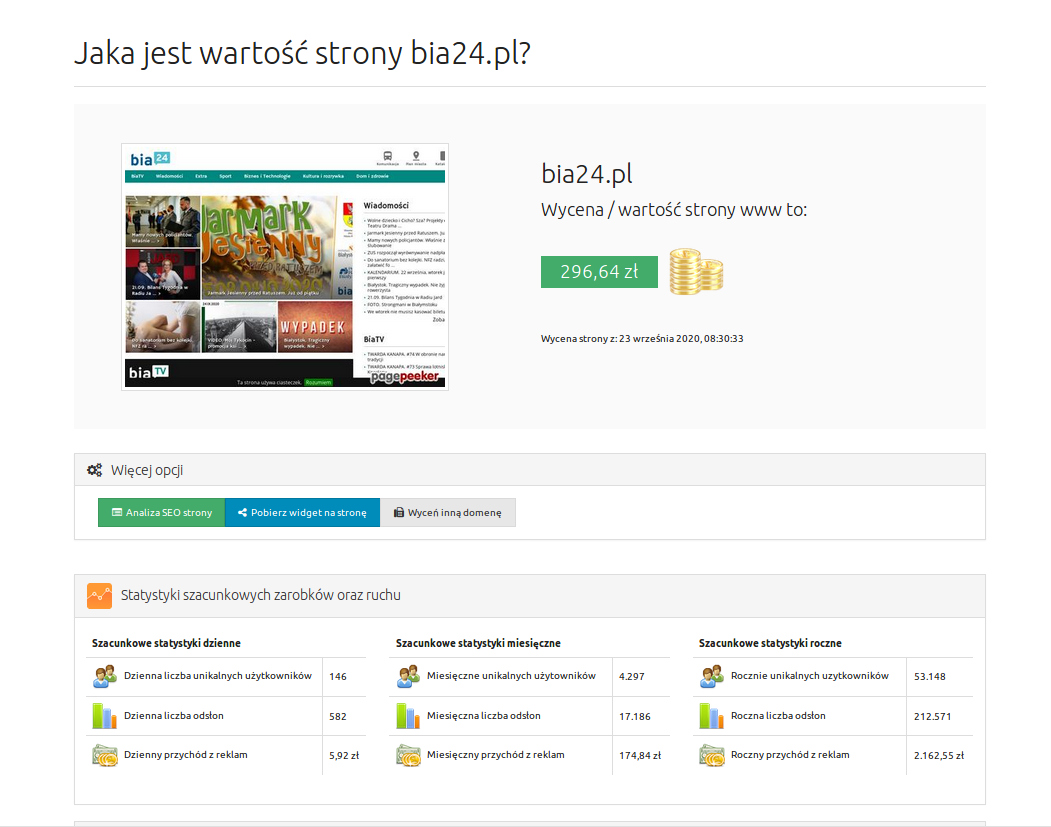Open Analiza SEO strony button
Image resolution: width=1051 pixels, height=827 pixels.
click(x=162, y=513)
